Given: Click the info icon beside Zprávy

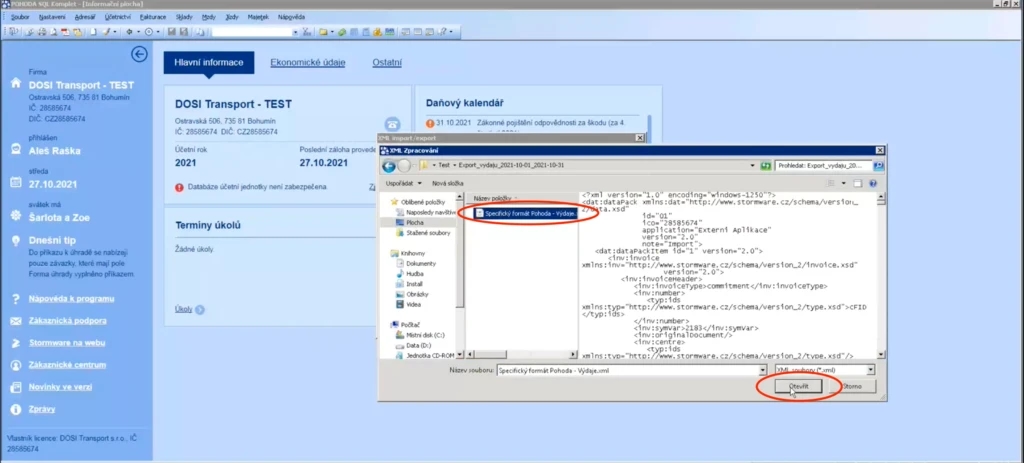Looking at the screenshot, I should [16, 409].
